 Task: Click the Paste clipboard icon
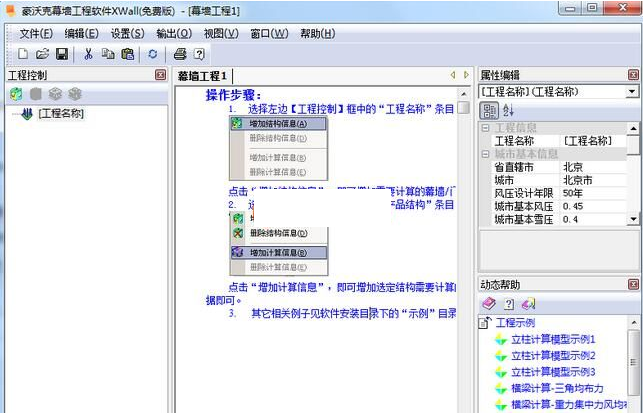pos(128,54)
